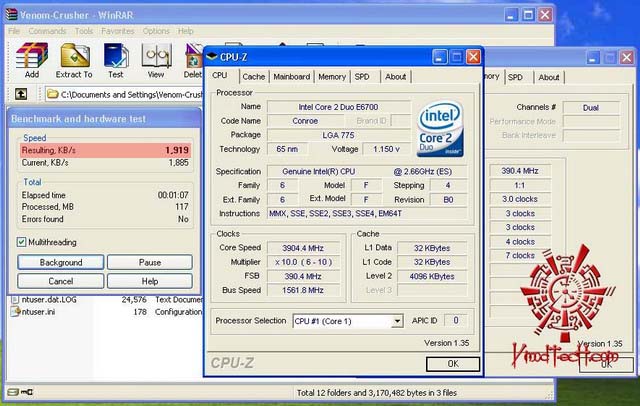This screenshot has height=406, width=640.
Task: Click the Level 2 4096 KBytes value
Action: click(432, 276)
